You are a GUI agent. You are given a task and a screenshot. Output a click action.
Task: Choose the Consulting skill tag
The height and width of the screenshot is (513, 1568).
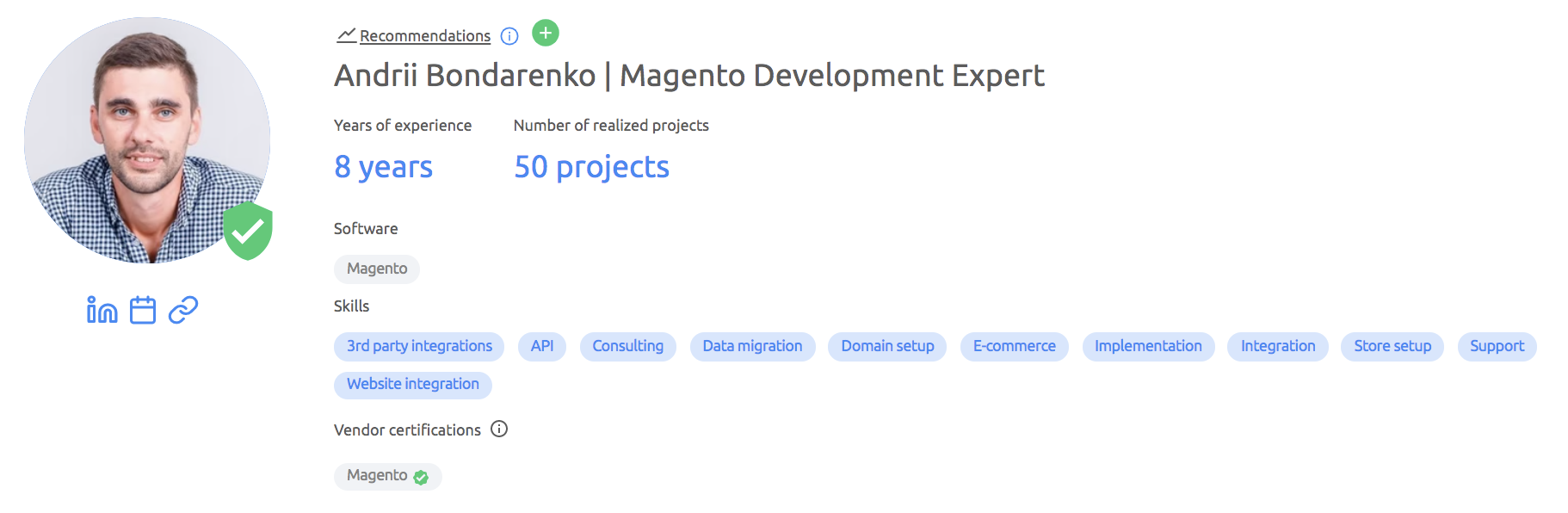click(x=628, y=346)
